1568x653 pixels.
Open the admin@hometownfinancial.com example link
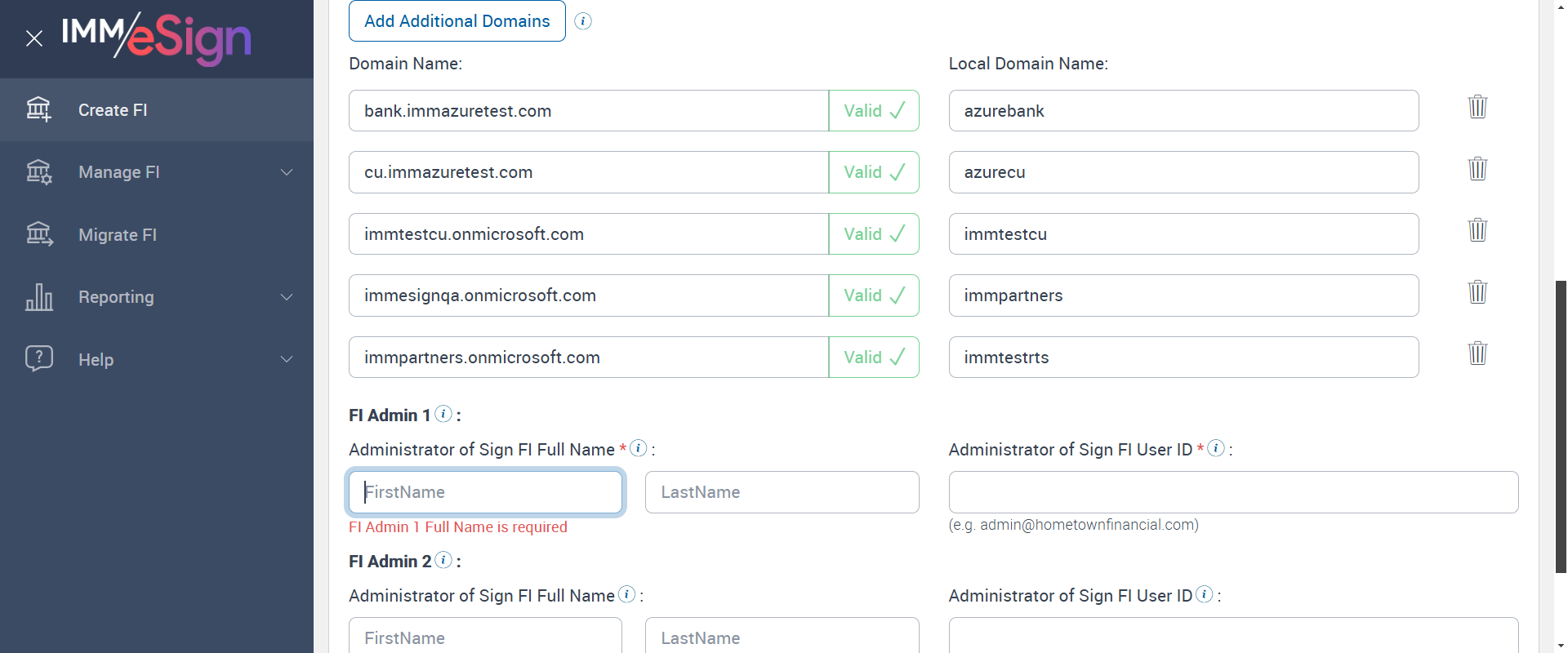coord(1089,525)
